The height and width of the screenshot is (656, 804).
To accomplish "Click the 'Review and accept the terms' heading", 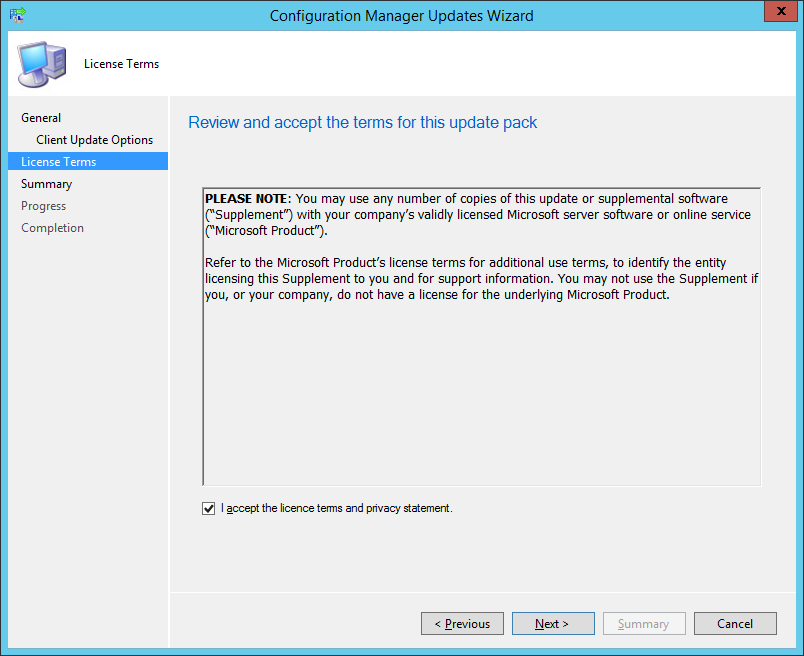I will pyautogui.click(x=363, y=123).
